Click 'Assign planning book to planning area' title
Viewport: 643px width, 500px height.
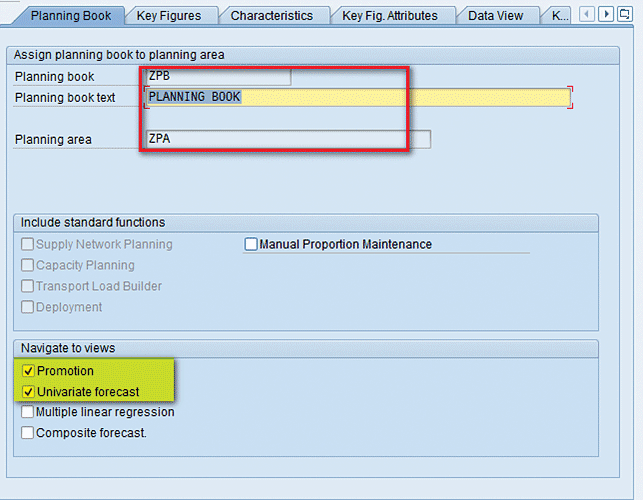pos(119,55)
